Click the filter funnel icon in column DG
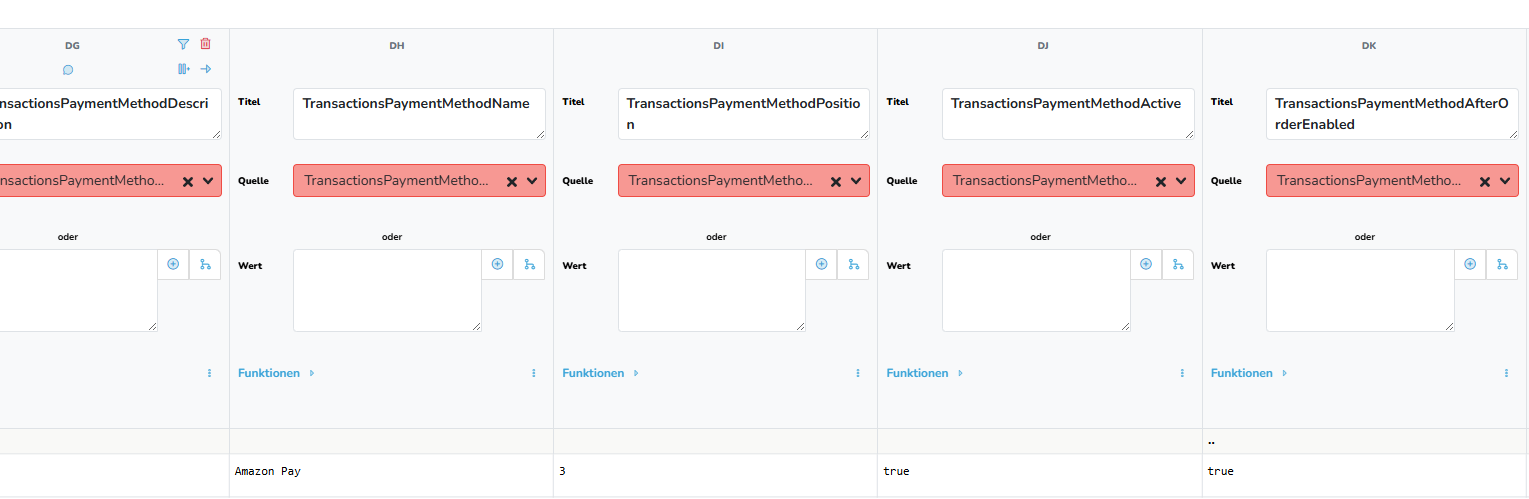Screen dimensions: 1529x499 pyautogui.click(x=183, y=44)
